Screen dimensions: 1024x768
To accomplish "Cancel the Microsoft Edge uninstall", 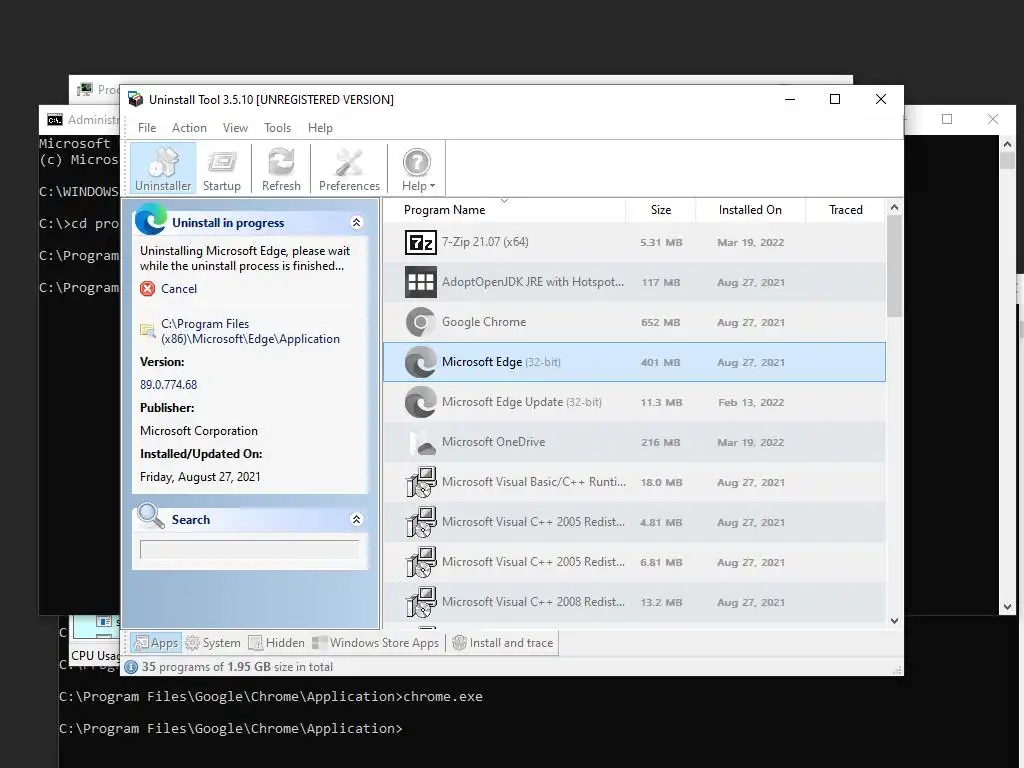I will pos(179,289).
